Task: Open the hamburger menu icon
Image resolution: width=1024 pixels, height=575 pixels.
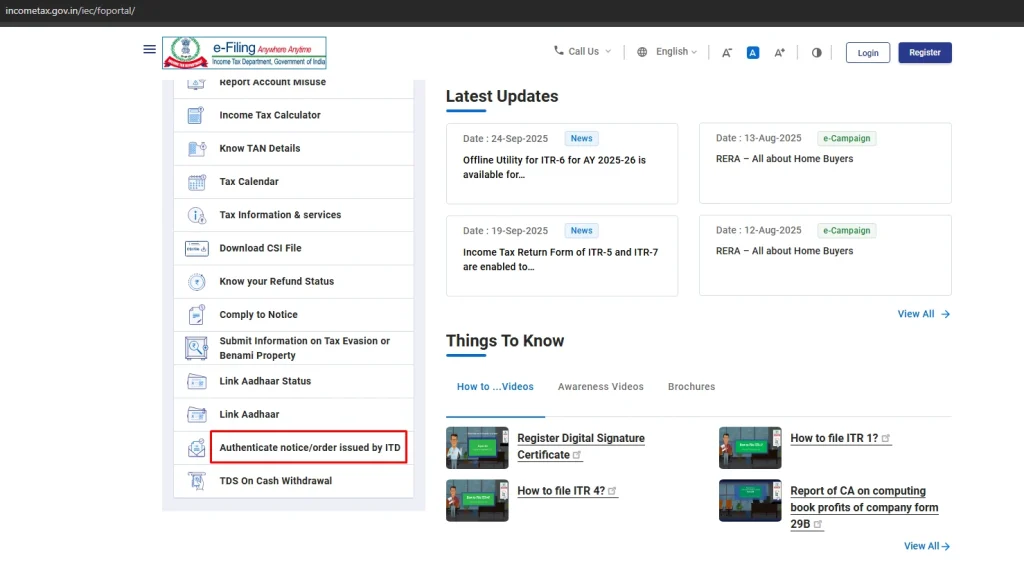Action: coord(149,49)
